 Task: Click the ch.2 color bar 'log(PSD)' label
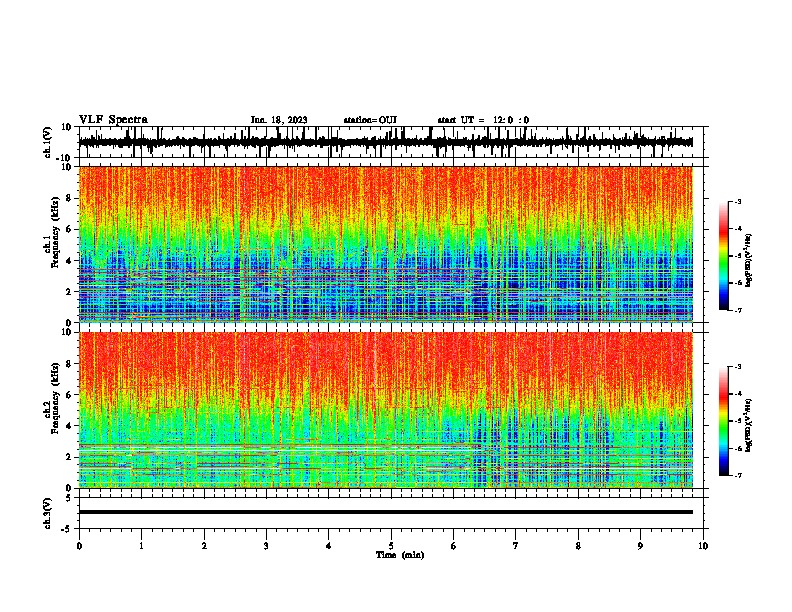(x=748, y=425)
